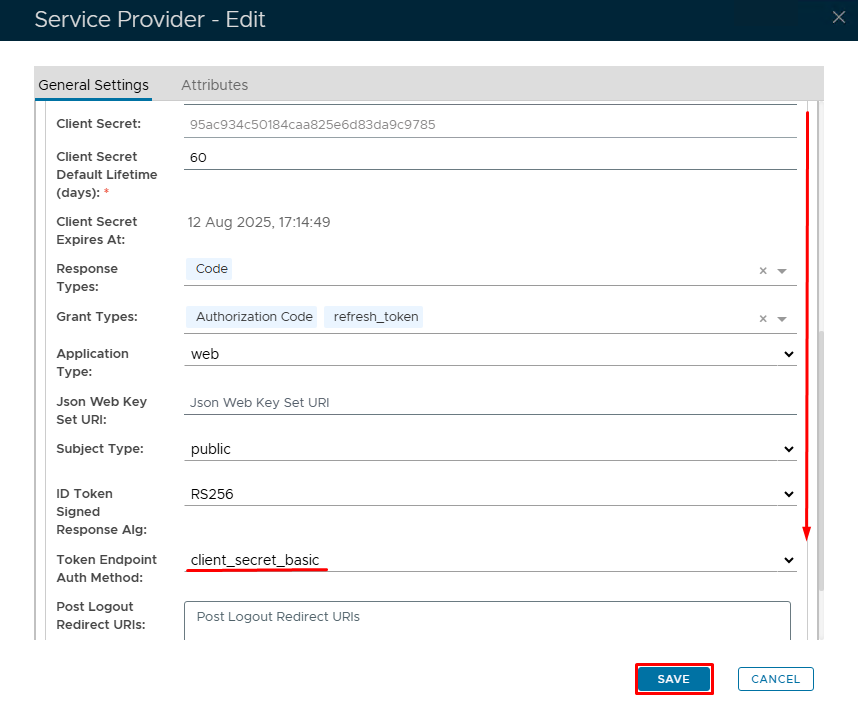Click the vertical scrollbar of the form
858x717 pixels.
click(821, 460)
